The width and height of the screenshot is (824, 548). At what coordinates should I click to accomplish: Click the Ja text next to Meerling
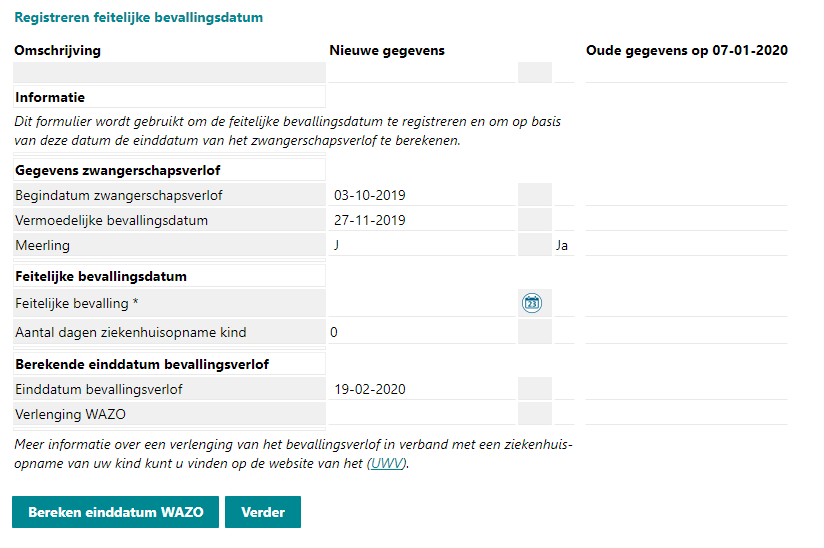[x=562, y=245]
